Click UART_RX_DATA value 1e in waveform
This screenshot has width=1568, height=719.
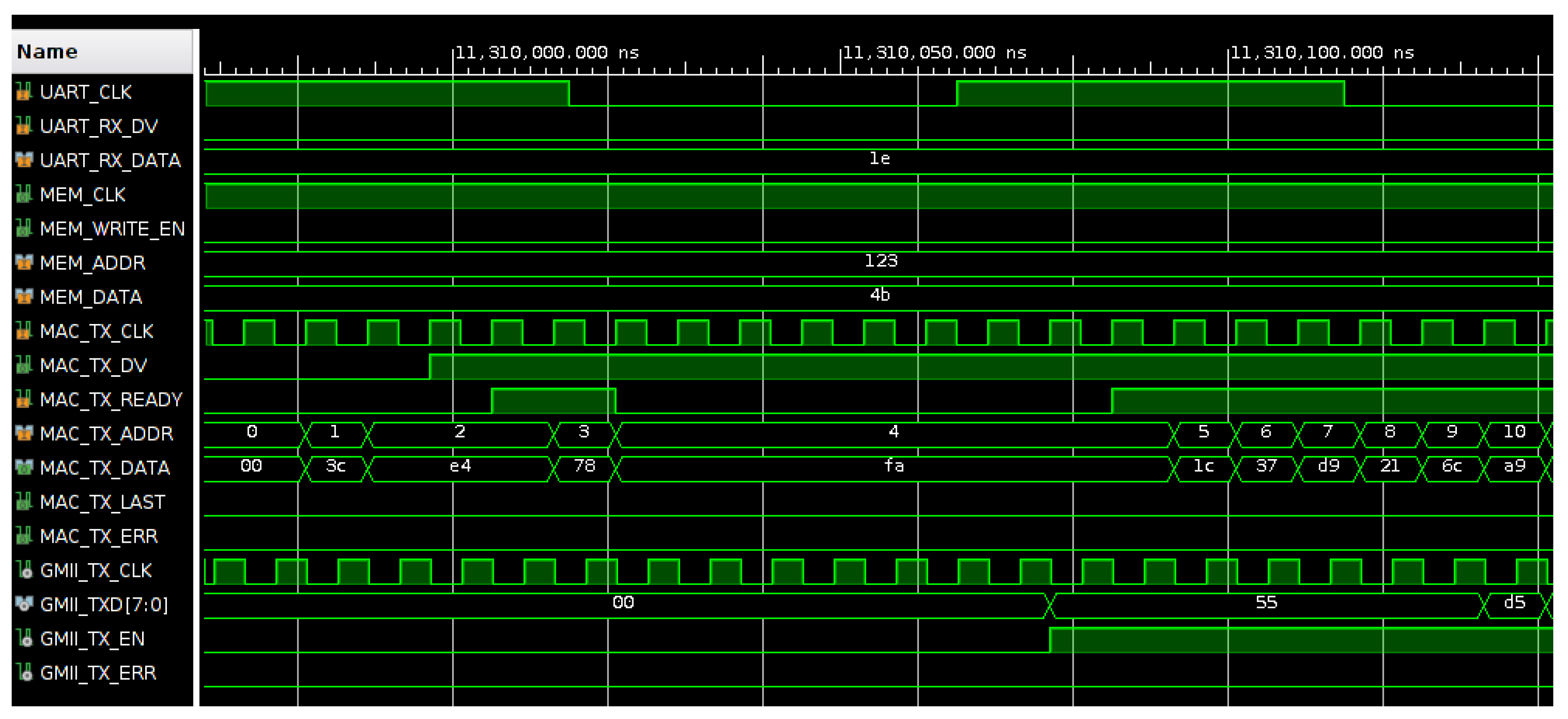pos(879,158)
